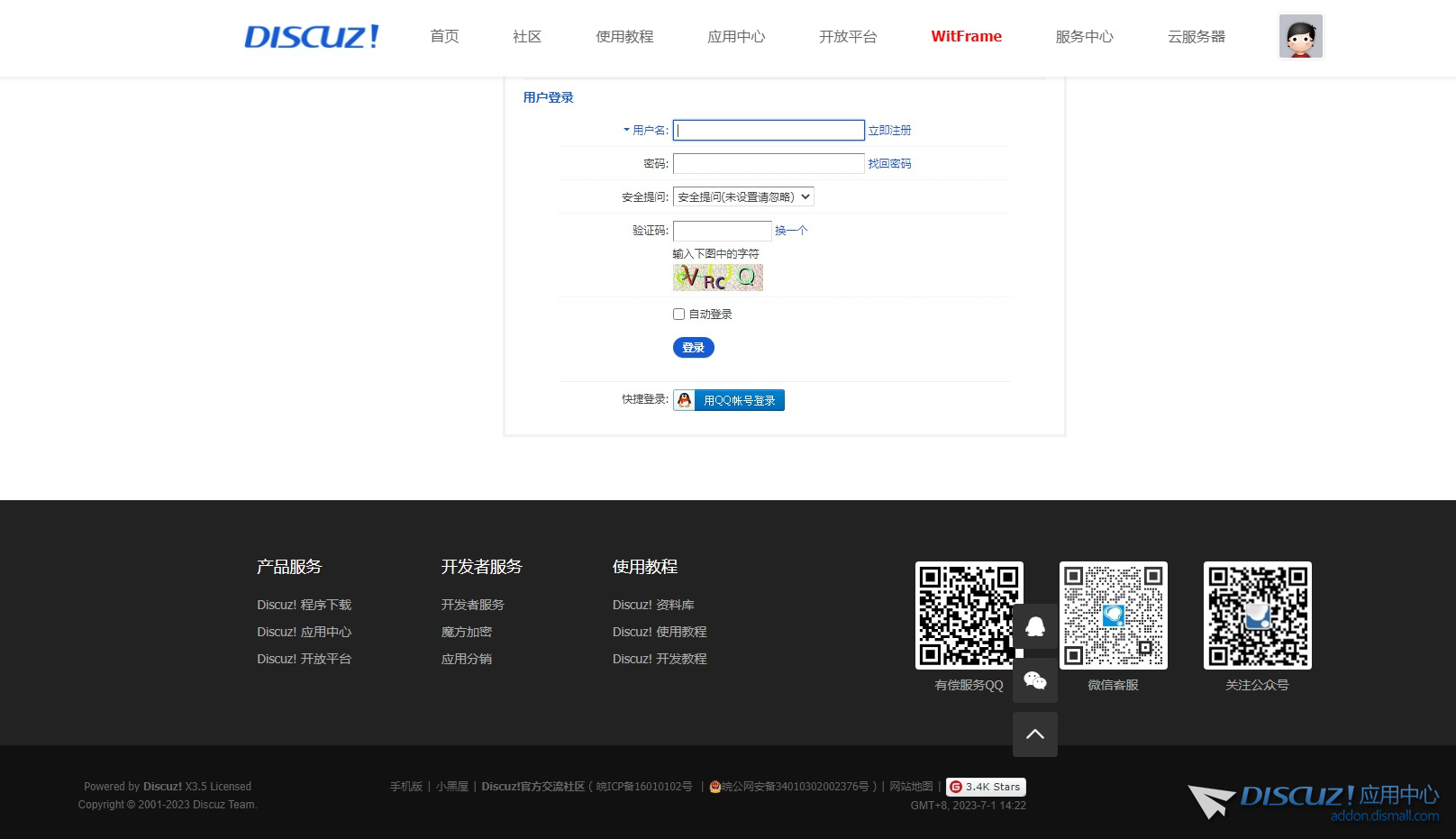Click inside the 验证码 input field
Viewport: 1456px width, 839px height.
(x=721, y=231)
